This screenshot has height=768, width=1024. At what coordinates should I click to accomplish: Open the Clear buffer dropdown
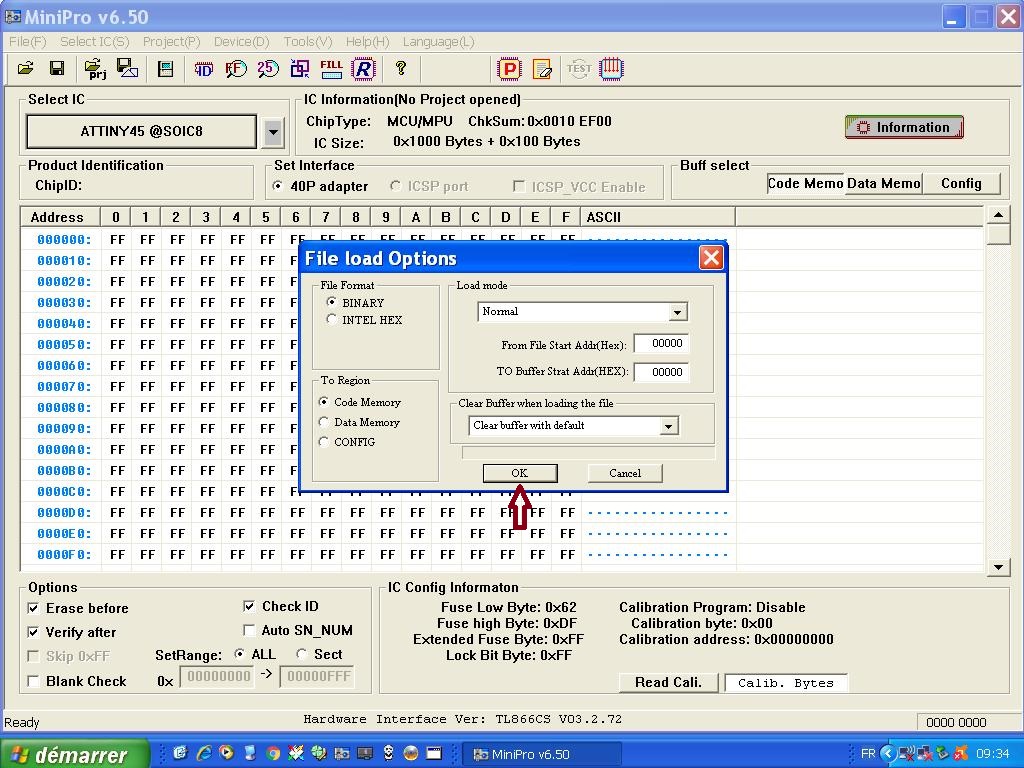point(668,426)
